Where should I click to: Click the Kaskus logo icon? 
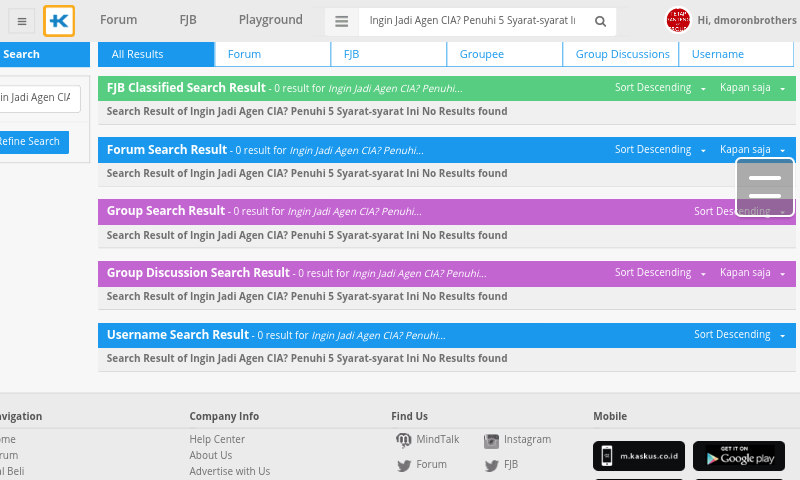click(59, 21)
